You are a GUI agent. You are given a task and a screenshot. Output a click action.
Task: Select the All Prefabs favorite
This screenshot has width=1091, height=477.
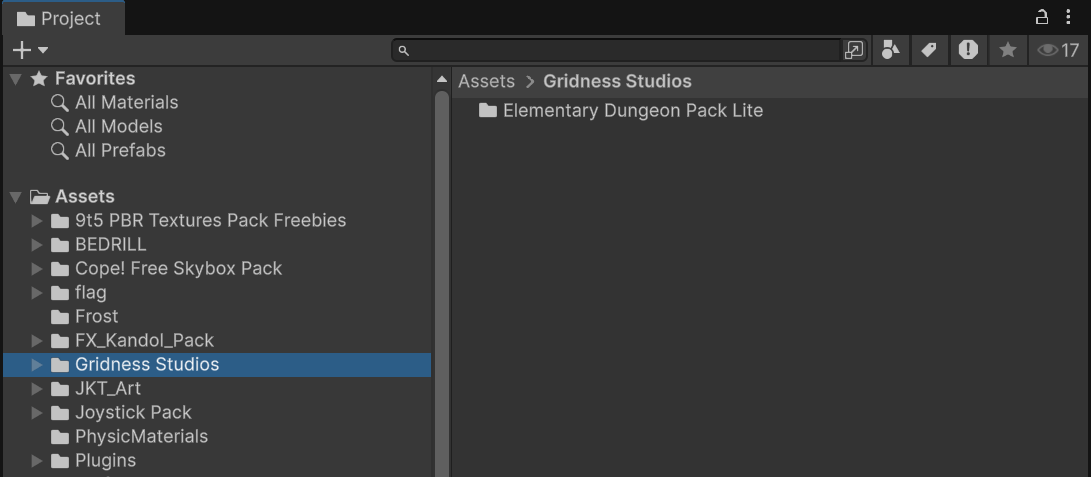[x=119, y=151]
